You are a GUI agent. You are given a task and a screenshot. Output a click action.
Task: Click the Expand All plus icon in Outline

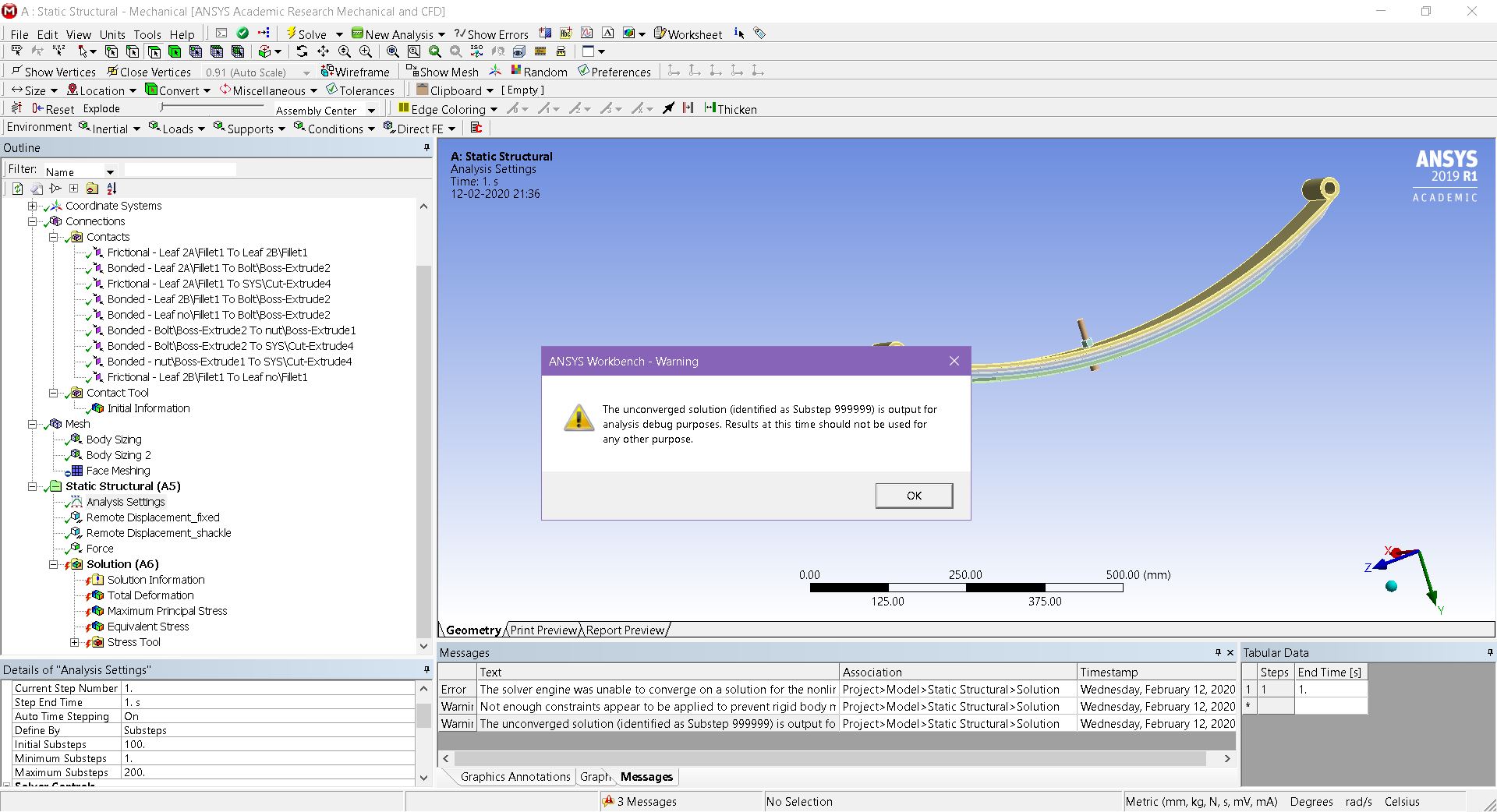point(73,189)
